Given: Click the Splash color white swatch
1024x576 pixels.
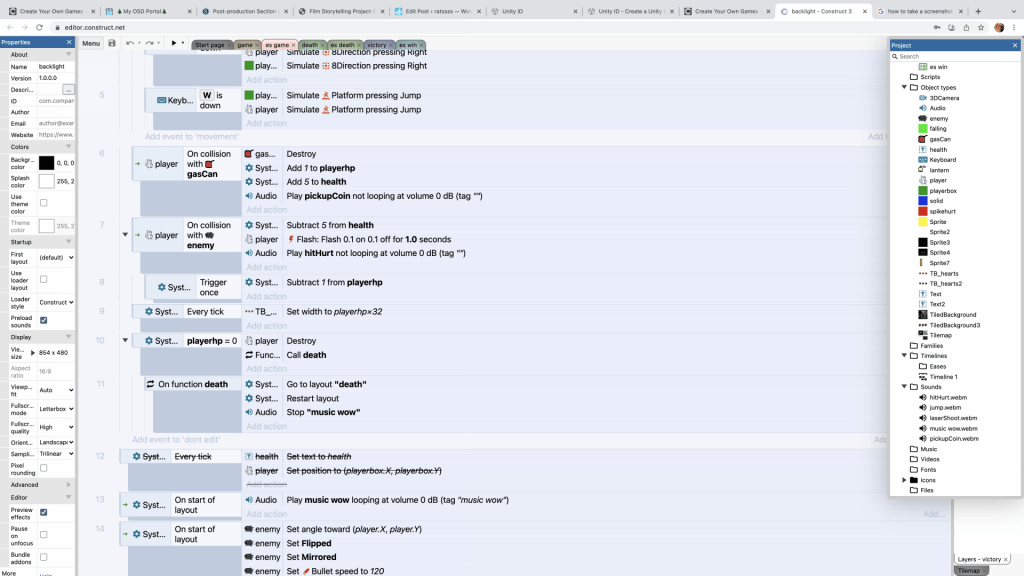Looking at the screenshot, I should [x=46, y=181].
